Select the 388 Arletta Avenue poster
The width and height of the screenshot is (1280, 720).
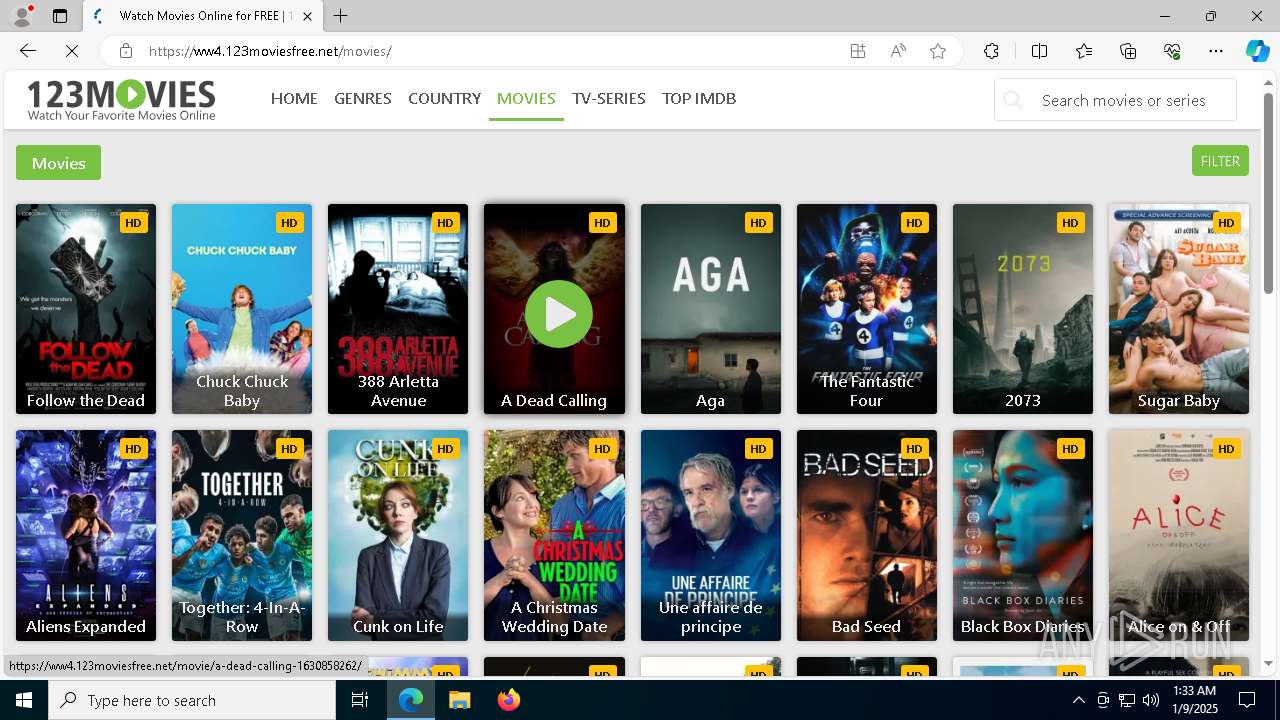[398, 309]
